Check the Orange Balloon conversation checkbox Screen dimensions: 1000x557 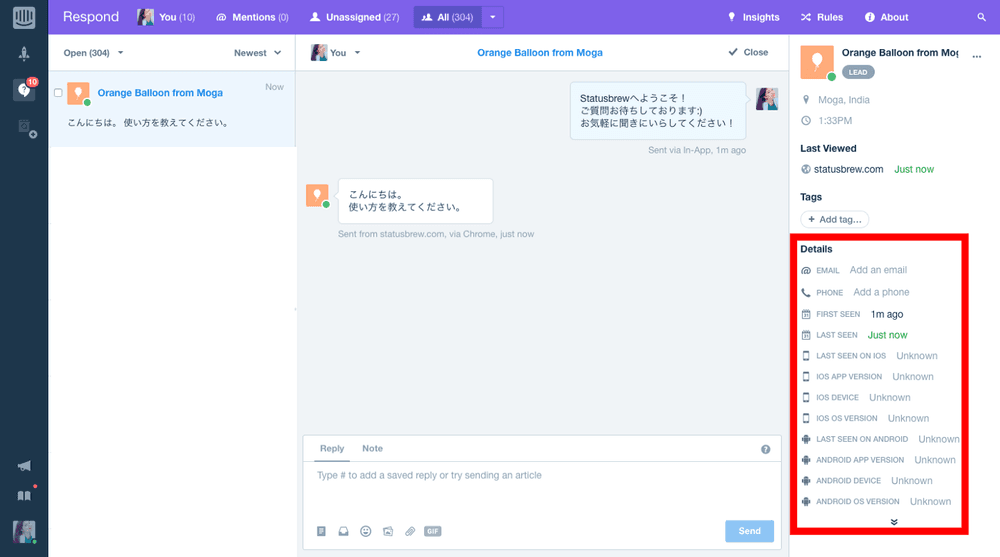click(x=58, y=93)
